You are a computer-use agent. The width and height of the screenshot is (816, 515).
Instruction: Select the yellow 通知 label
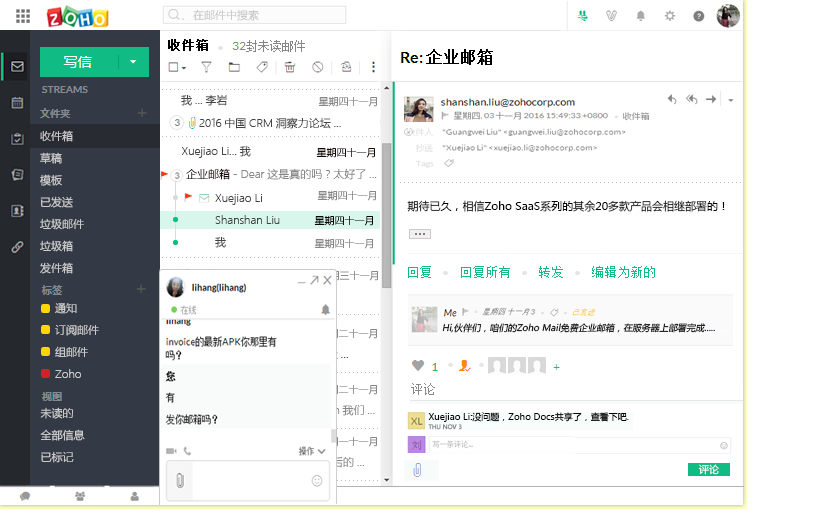[x=59, y=308]
